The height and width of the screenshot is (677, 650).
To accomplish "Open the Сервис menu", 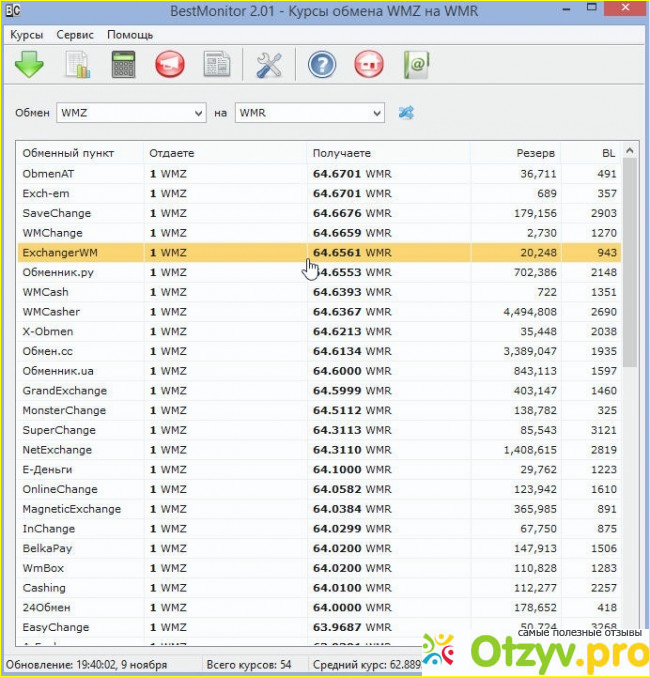I will tap(75, 35).
